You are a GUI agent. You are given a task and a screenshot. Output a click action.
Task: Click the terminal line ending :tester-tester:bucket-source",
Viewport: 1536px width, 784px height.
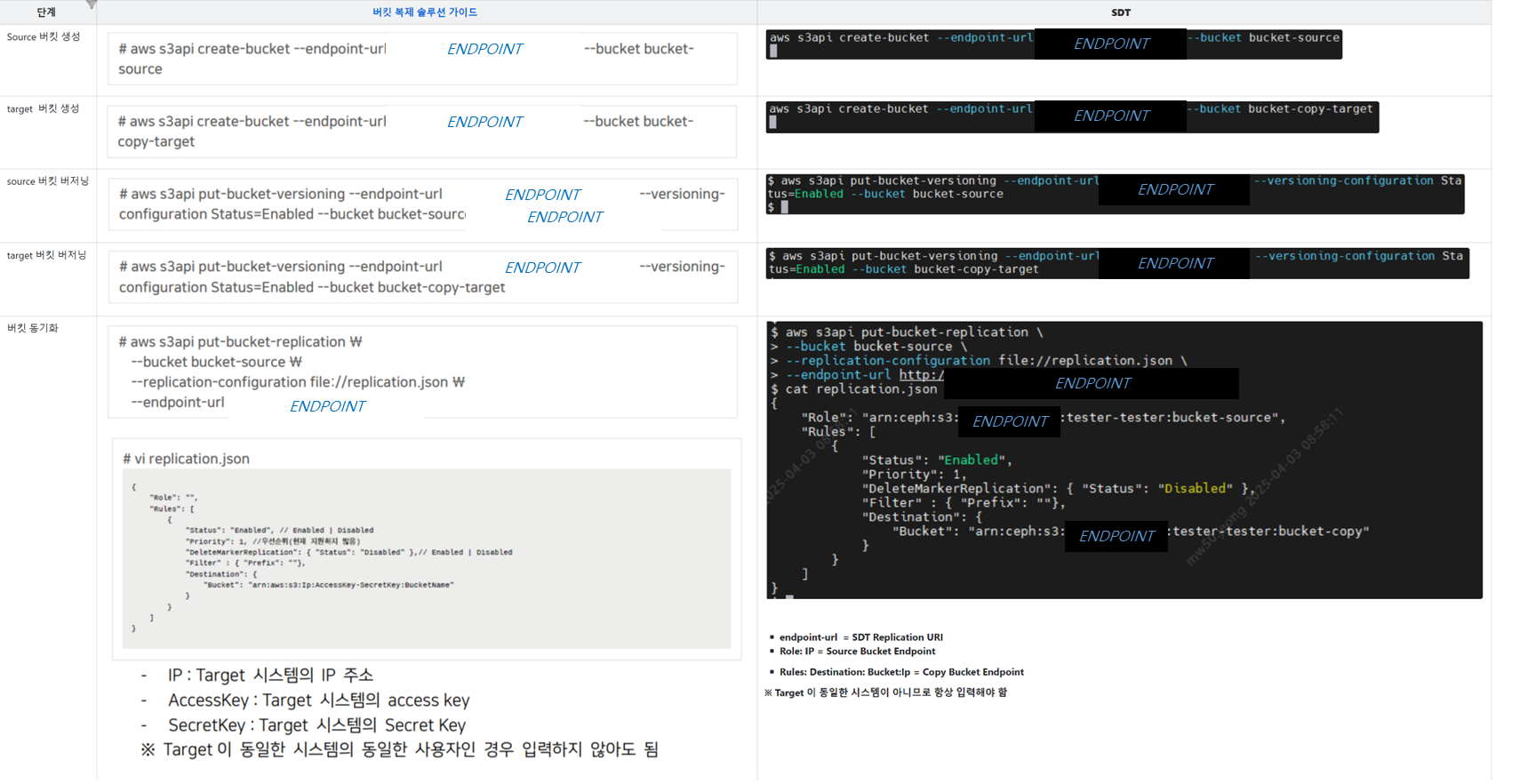pos(1044,418)
